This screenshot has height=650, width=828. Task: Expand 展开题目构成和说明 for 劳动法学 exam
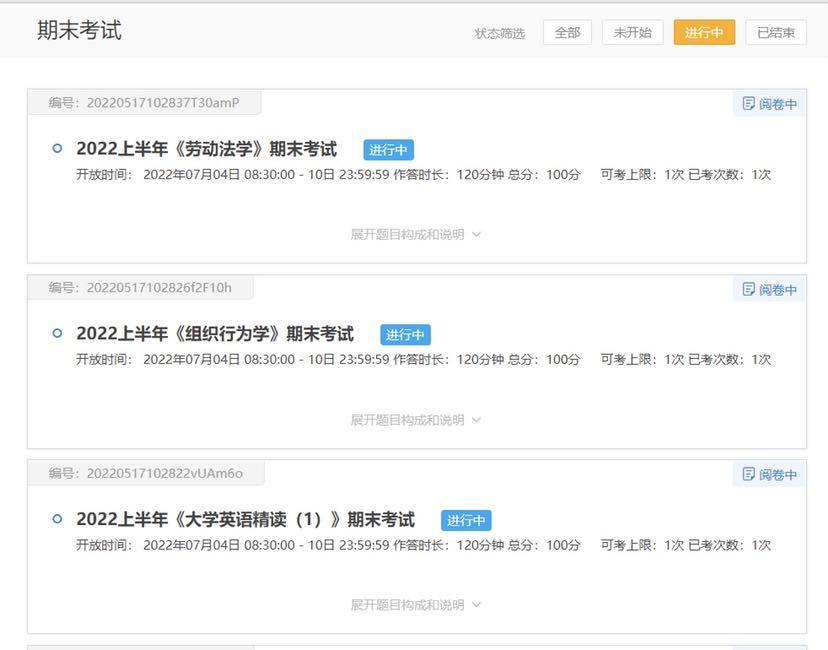tap(415, 234)
